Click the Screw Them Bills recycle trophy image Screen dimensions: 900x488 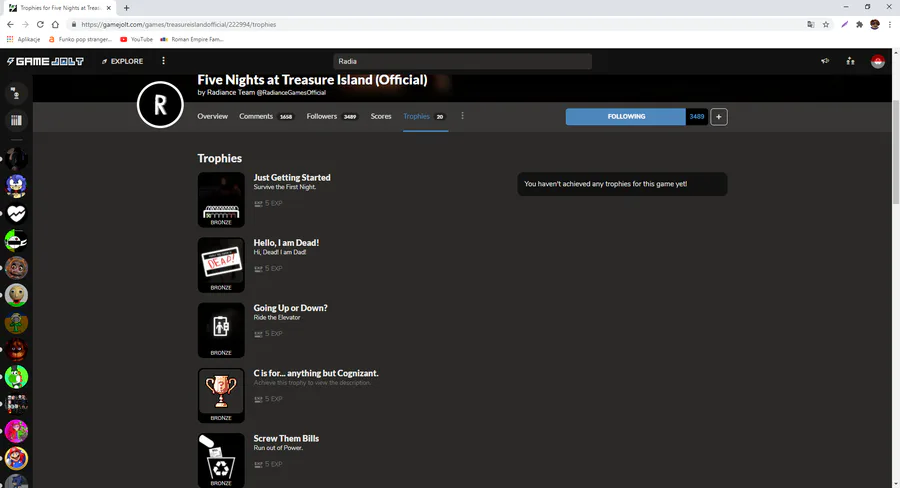point(221,460)
